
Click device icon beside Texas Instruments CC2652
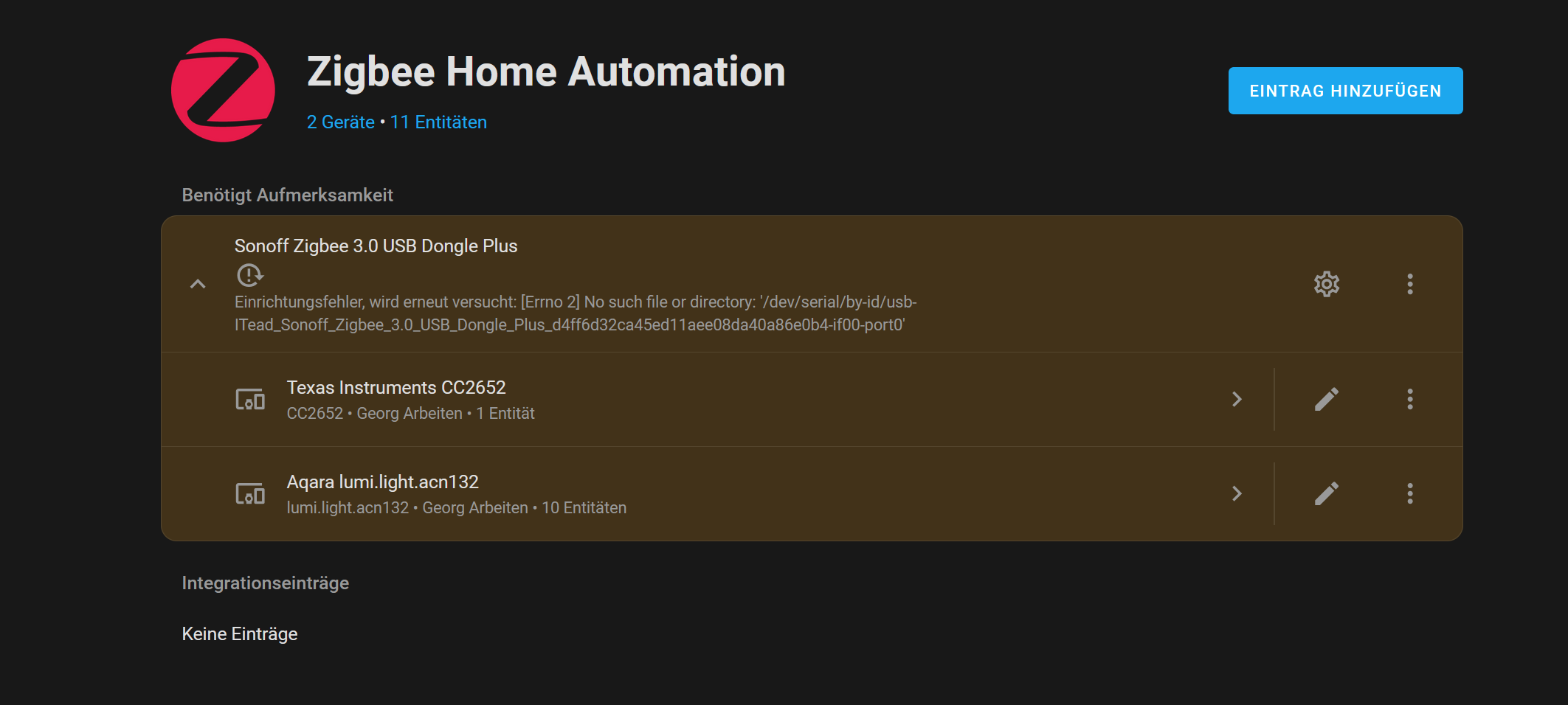(250, 399)
